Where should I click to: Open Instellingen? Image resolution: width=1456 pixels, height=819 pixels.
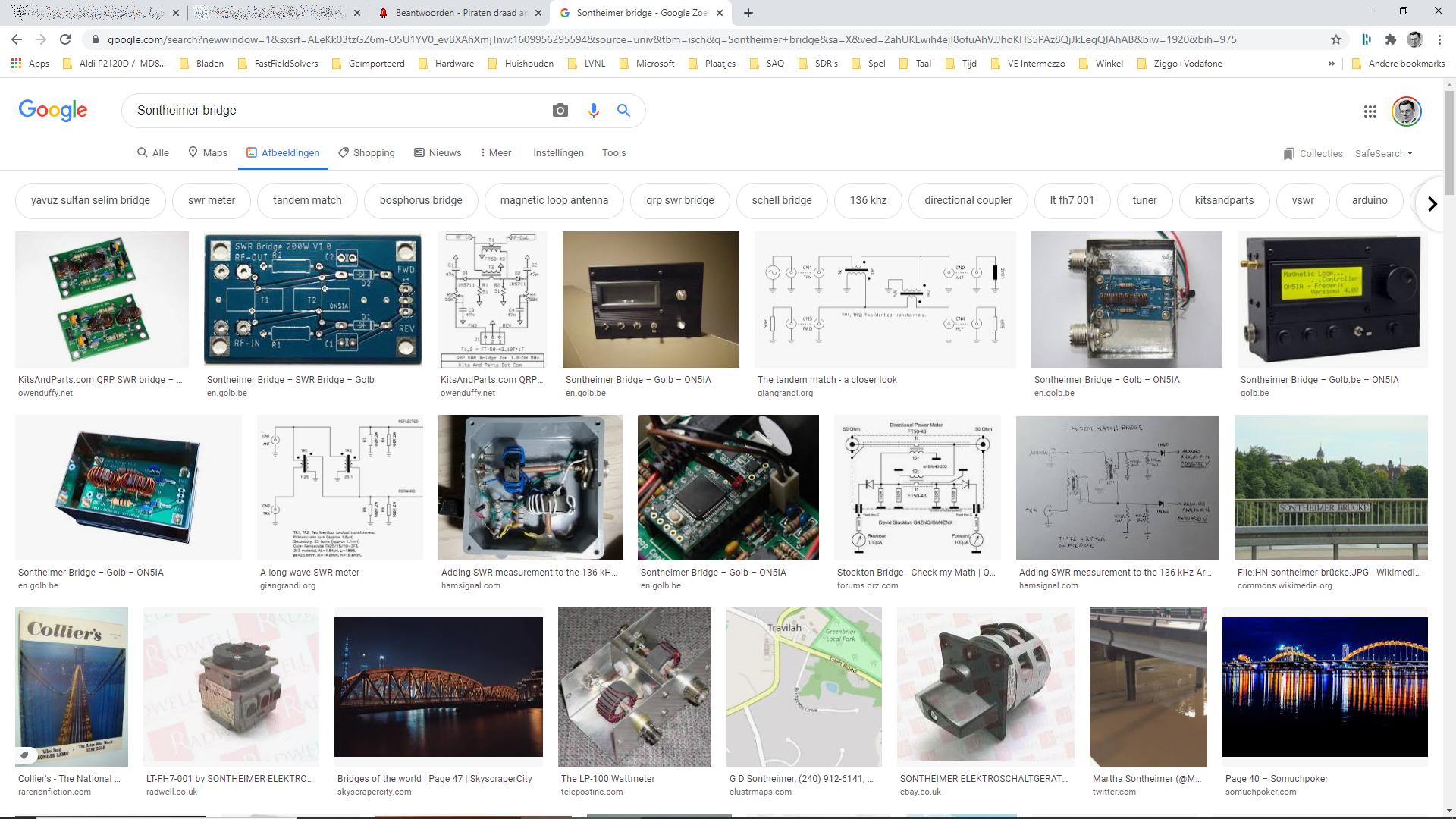[x=558, y=153]
